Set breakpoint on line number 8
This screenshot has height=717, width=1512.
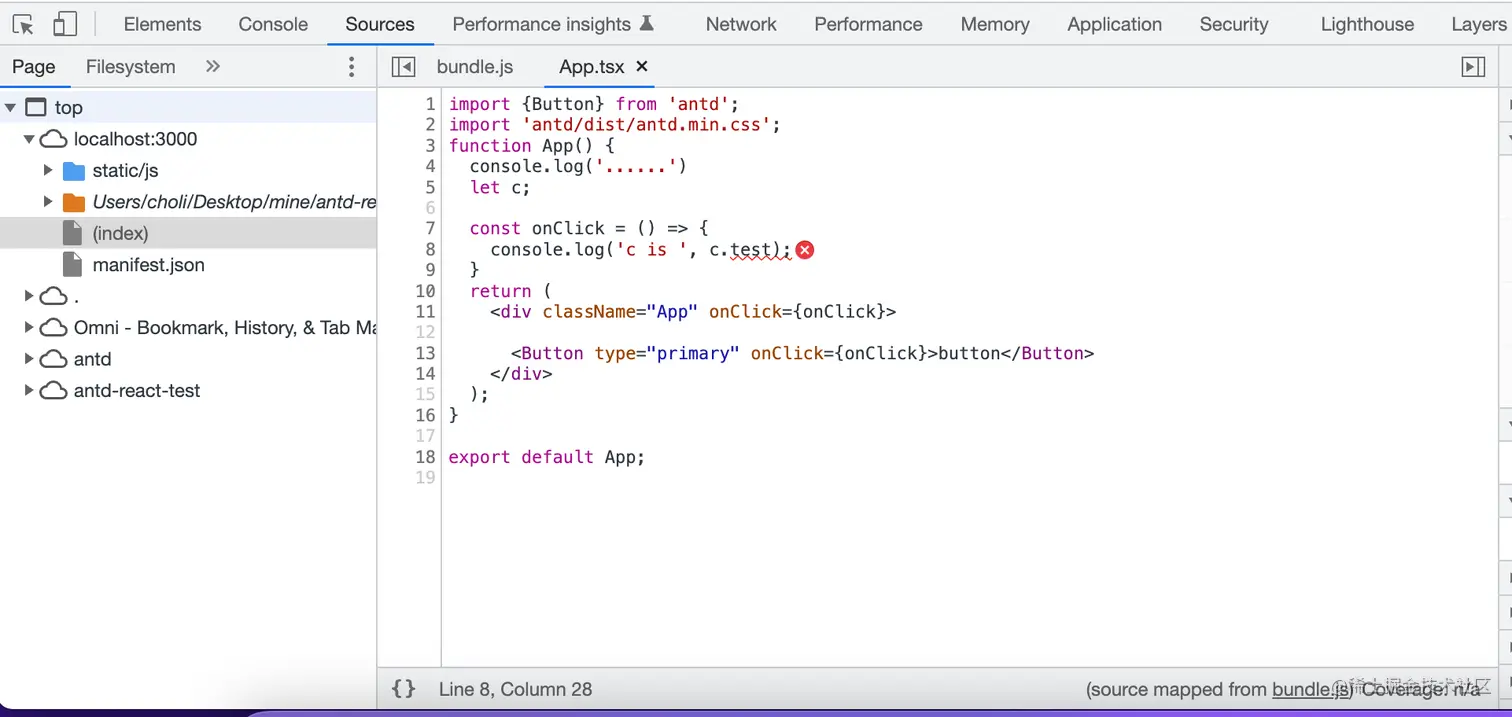click(x=430, y=249)
